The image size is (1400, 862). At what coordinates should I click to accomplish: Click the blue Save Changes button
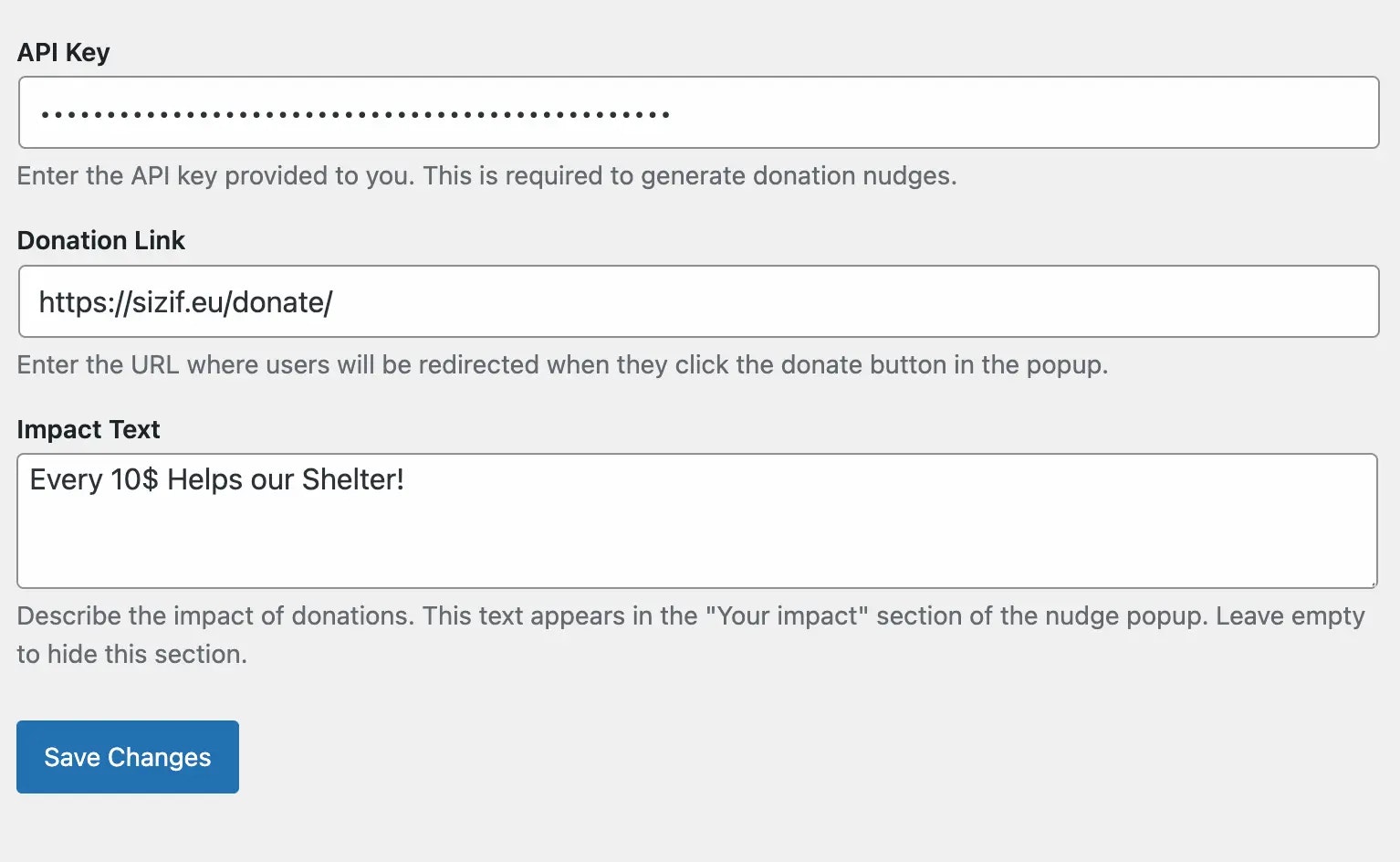[127, 756]
